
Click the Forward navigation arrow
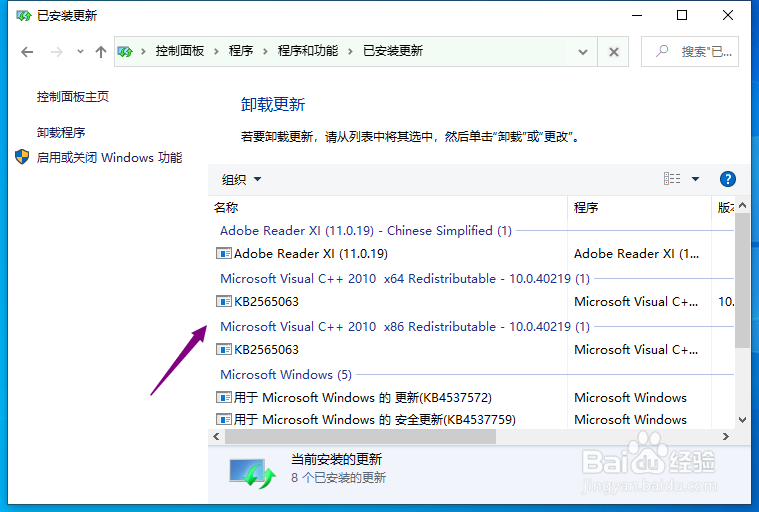[x=57, y=52]
